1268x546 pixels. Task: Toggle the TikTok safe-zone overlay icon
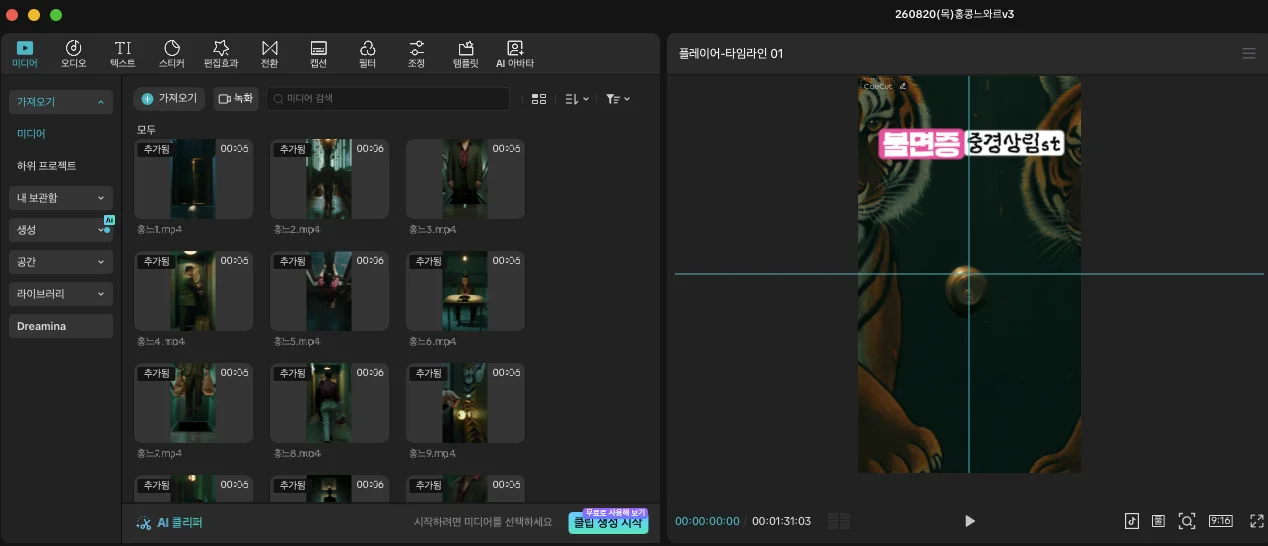[x=1132, y=521]
